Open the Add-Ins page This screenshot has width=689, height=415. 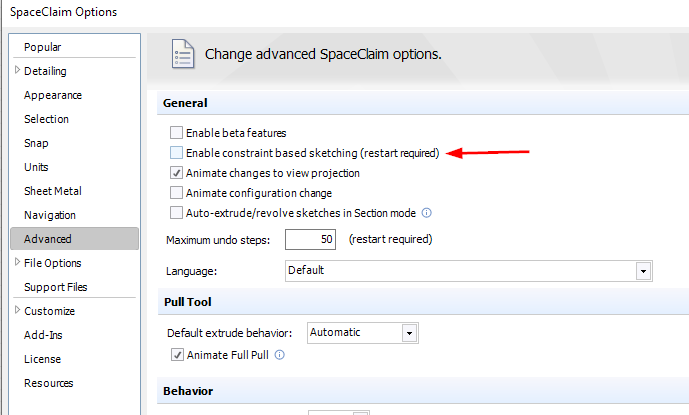[43, 335]
